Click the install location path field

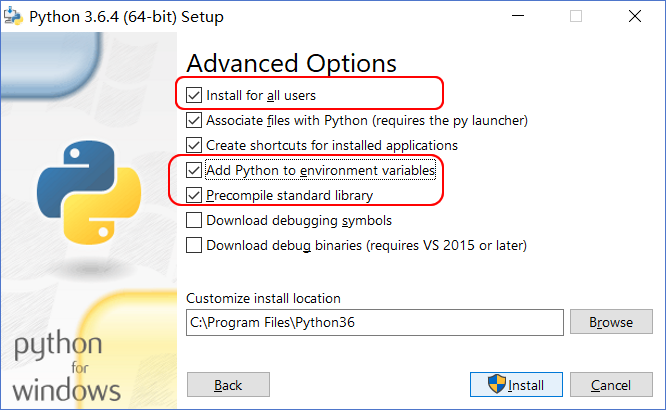point(374,322)
